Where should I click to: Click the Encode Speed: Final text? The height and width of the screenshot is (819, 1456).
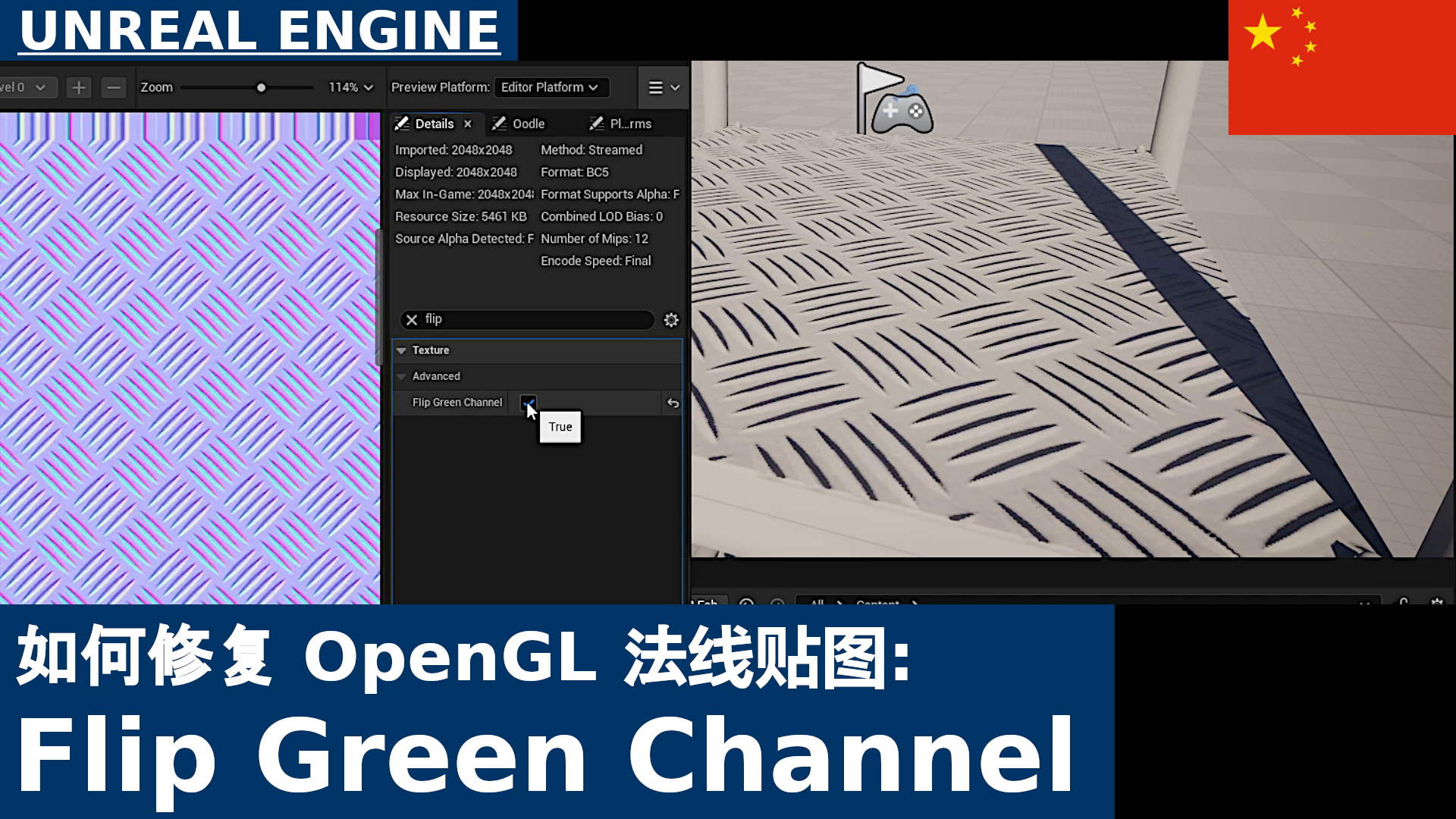point(596,261)
